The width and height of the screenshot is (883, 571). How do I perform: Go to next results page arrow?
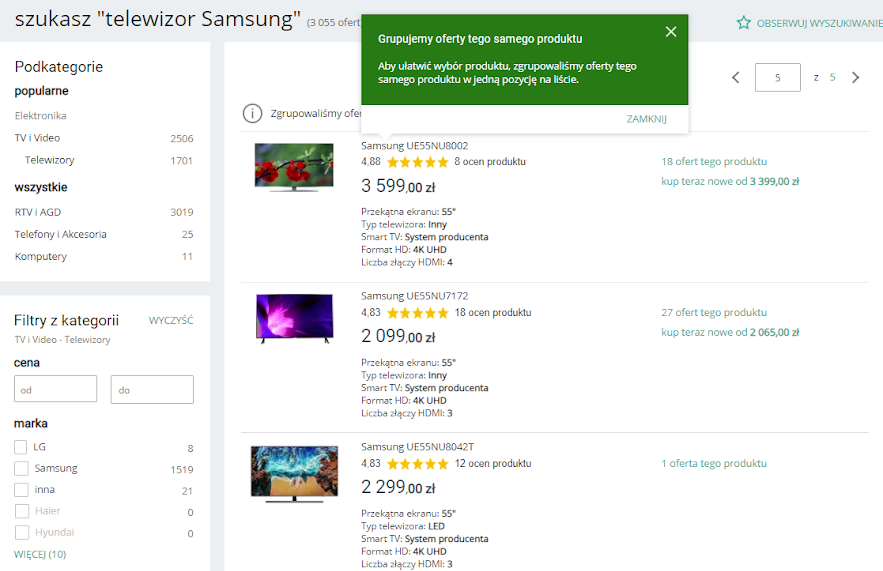[855, 78]
